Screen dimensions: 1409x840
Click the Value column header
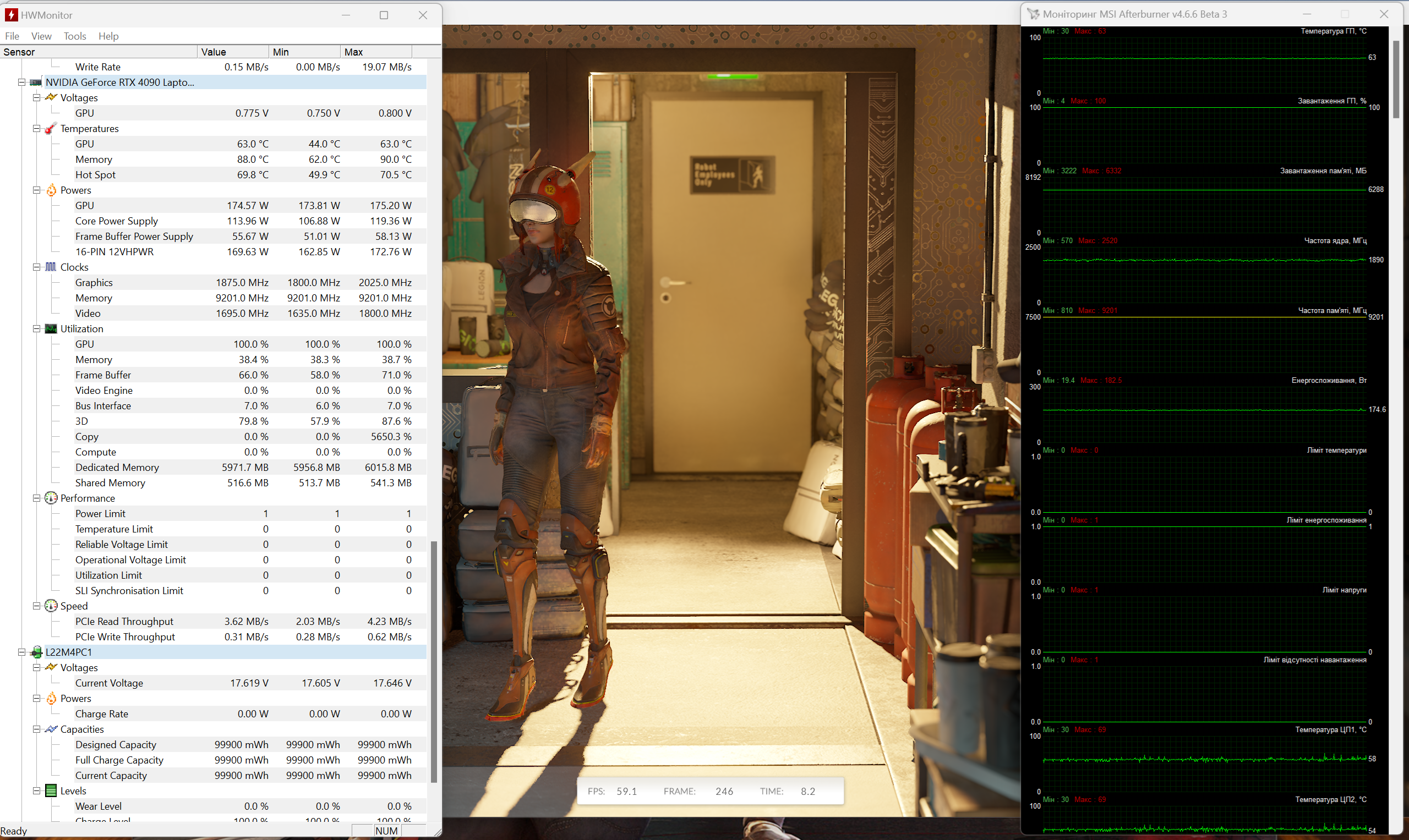point(233,52)
